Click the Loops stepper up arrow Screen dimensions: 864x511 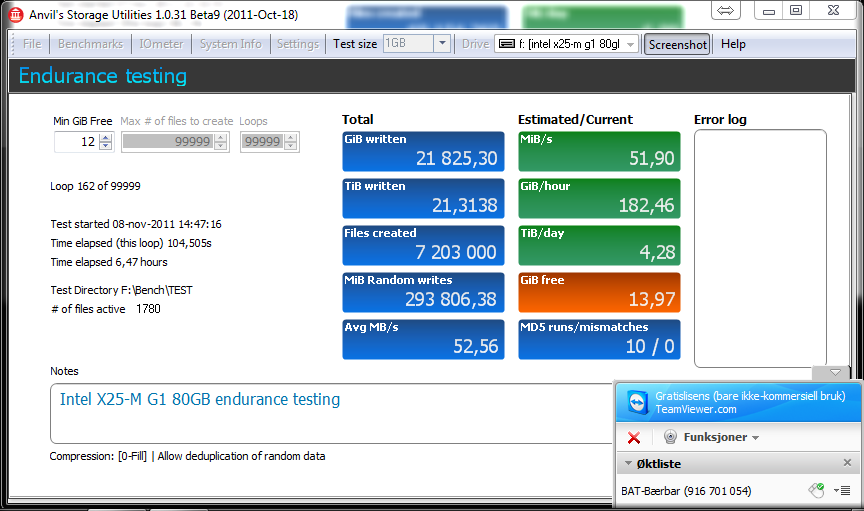290,137
